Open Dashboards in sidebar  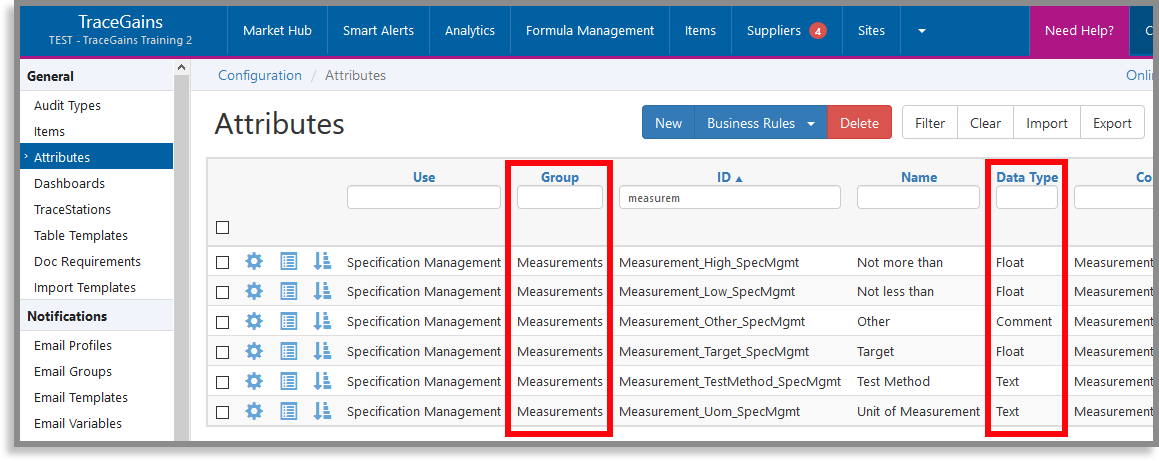click(x=69, y=183)
